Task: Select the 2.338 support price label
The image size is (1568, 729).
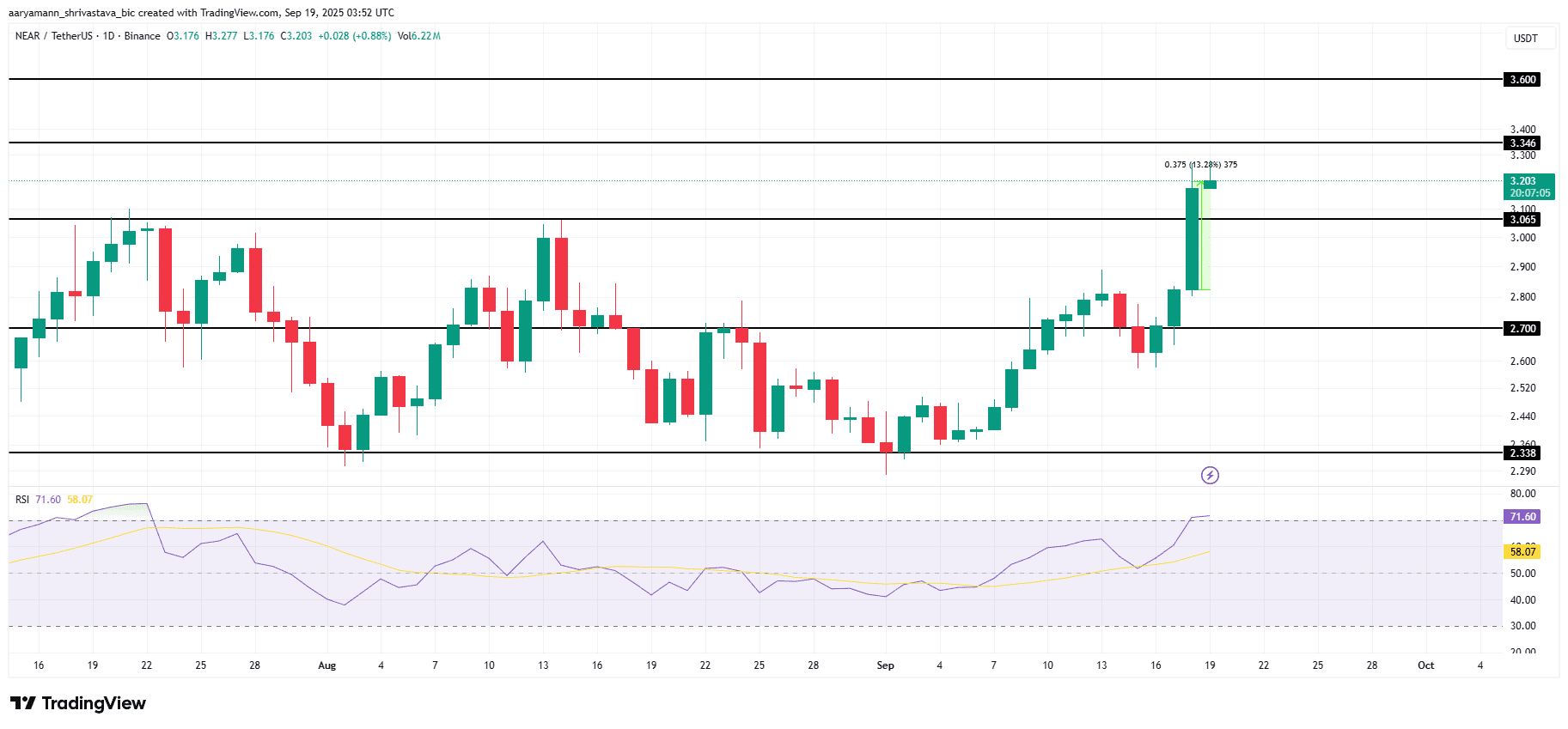Action: click(1522, 453)
